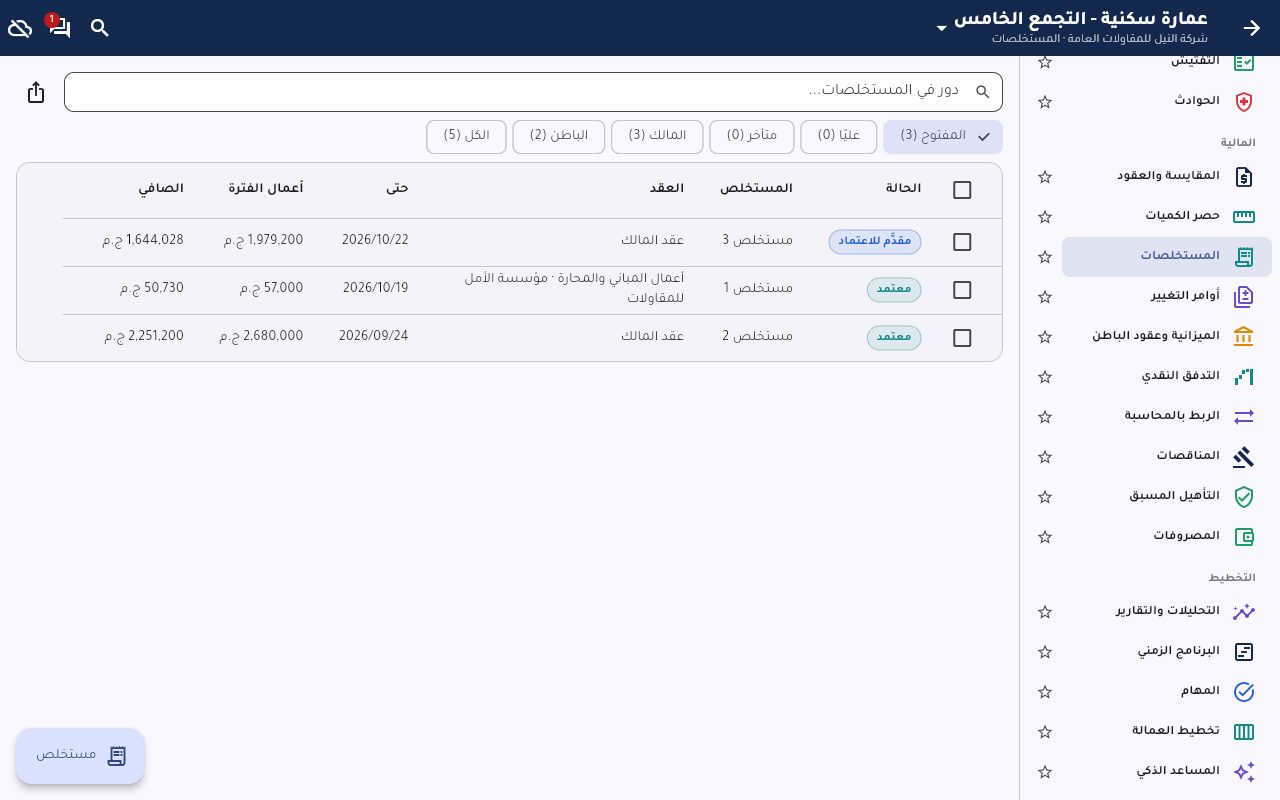Viewport: 1280px width, 800px height.
Task: Click the top bar search icon
Action: pyautogui.click(x=100, y=28)
